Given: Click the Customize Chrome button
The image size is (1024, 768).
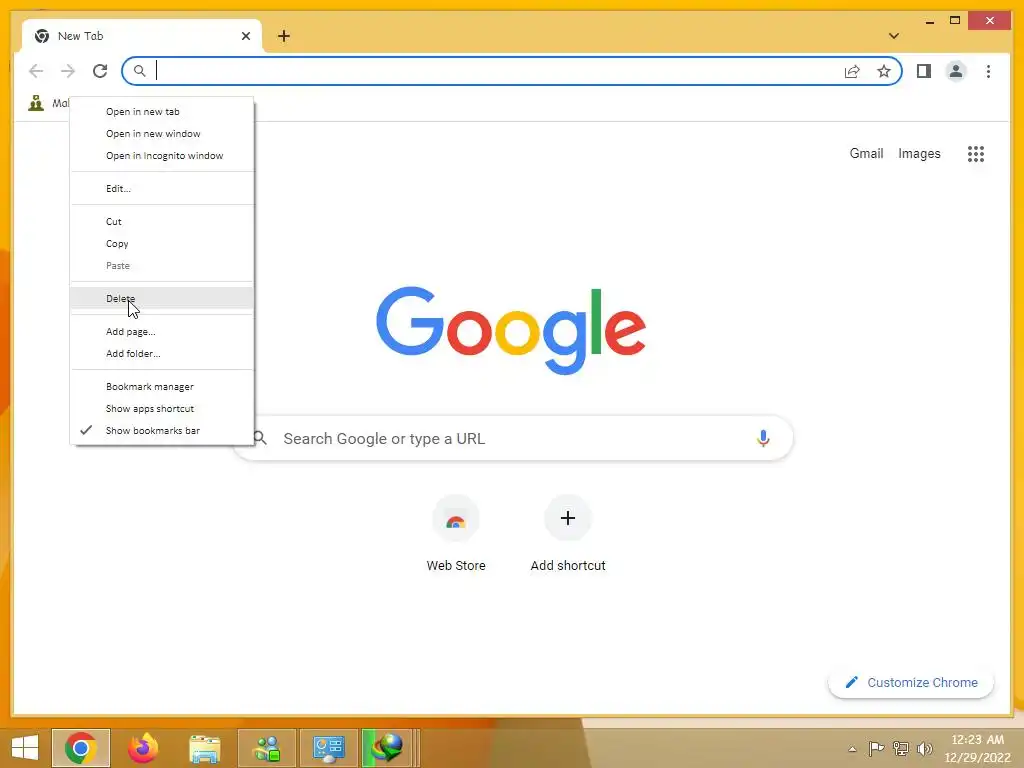Looking at the screenshot, I should 911,682.
